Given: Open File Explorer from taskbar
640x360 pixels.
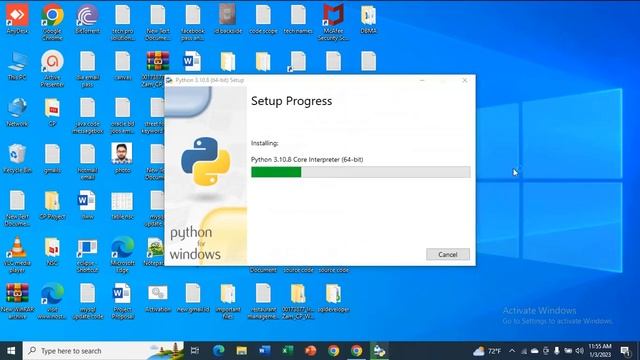Looking at the screenshot, I should (x=242, y=351).
